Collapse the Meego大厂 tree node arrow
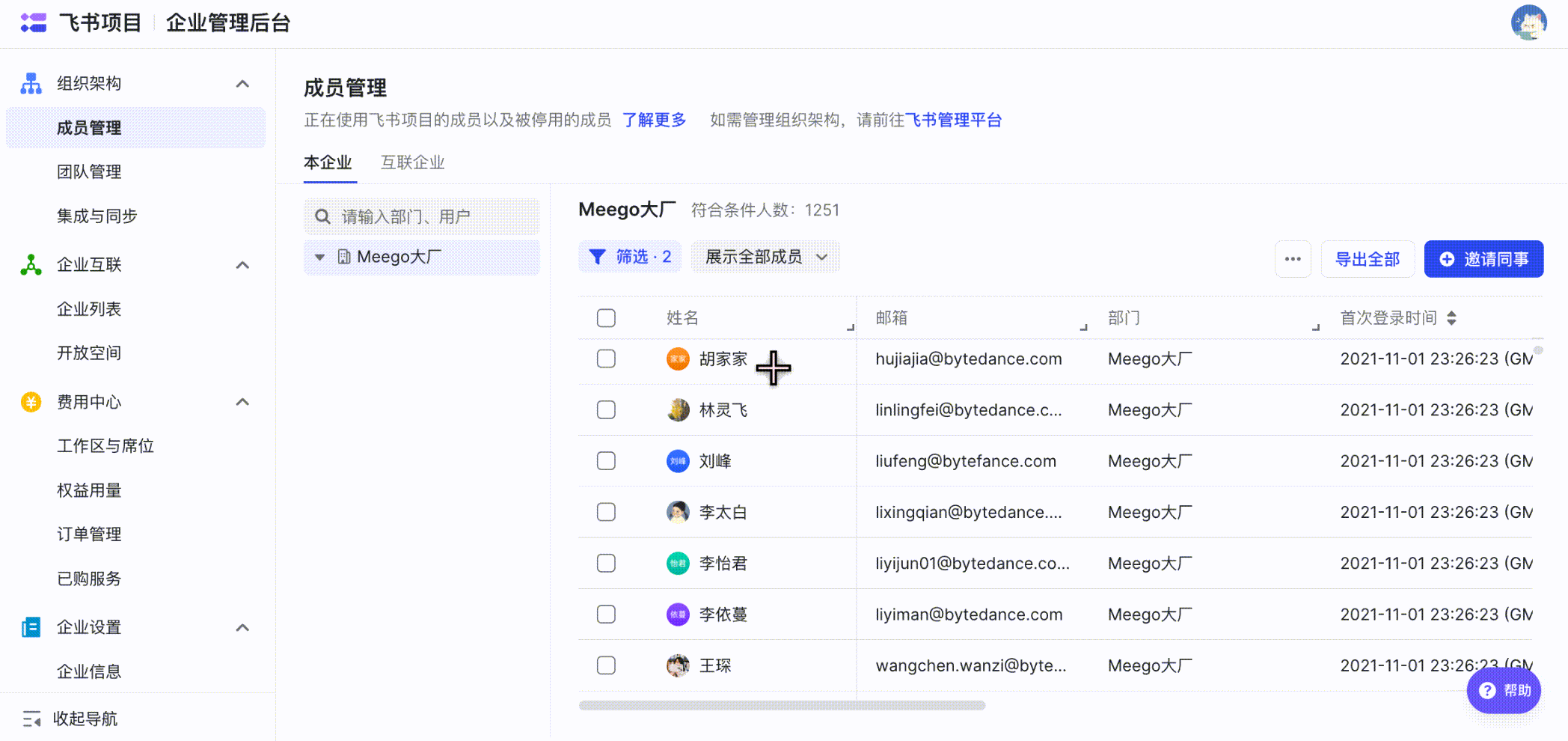 tap(319, 257)
